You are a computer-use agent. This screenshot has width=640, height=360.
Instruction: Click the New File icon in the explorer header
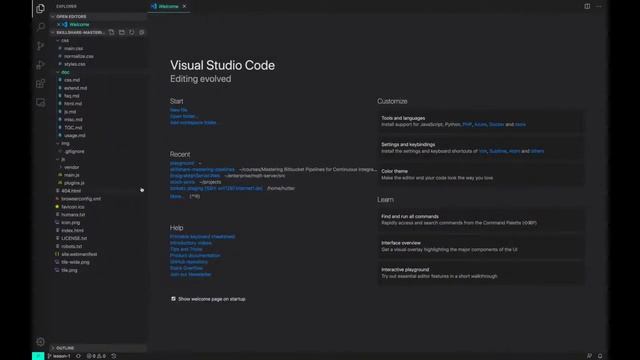pyautogui.click(x=111, y=32)
